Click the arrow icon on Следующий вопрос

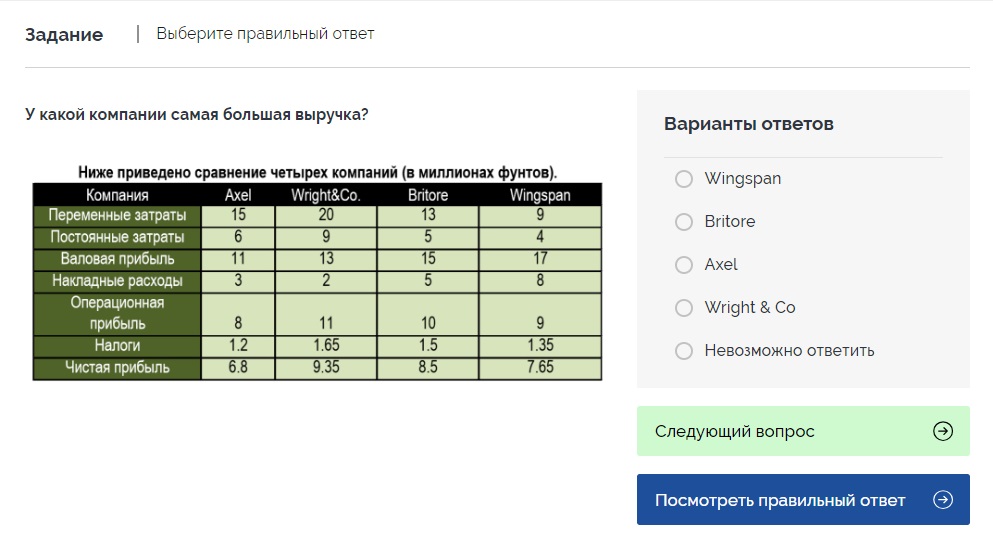942,431
